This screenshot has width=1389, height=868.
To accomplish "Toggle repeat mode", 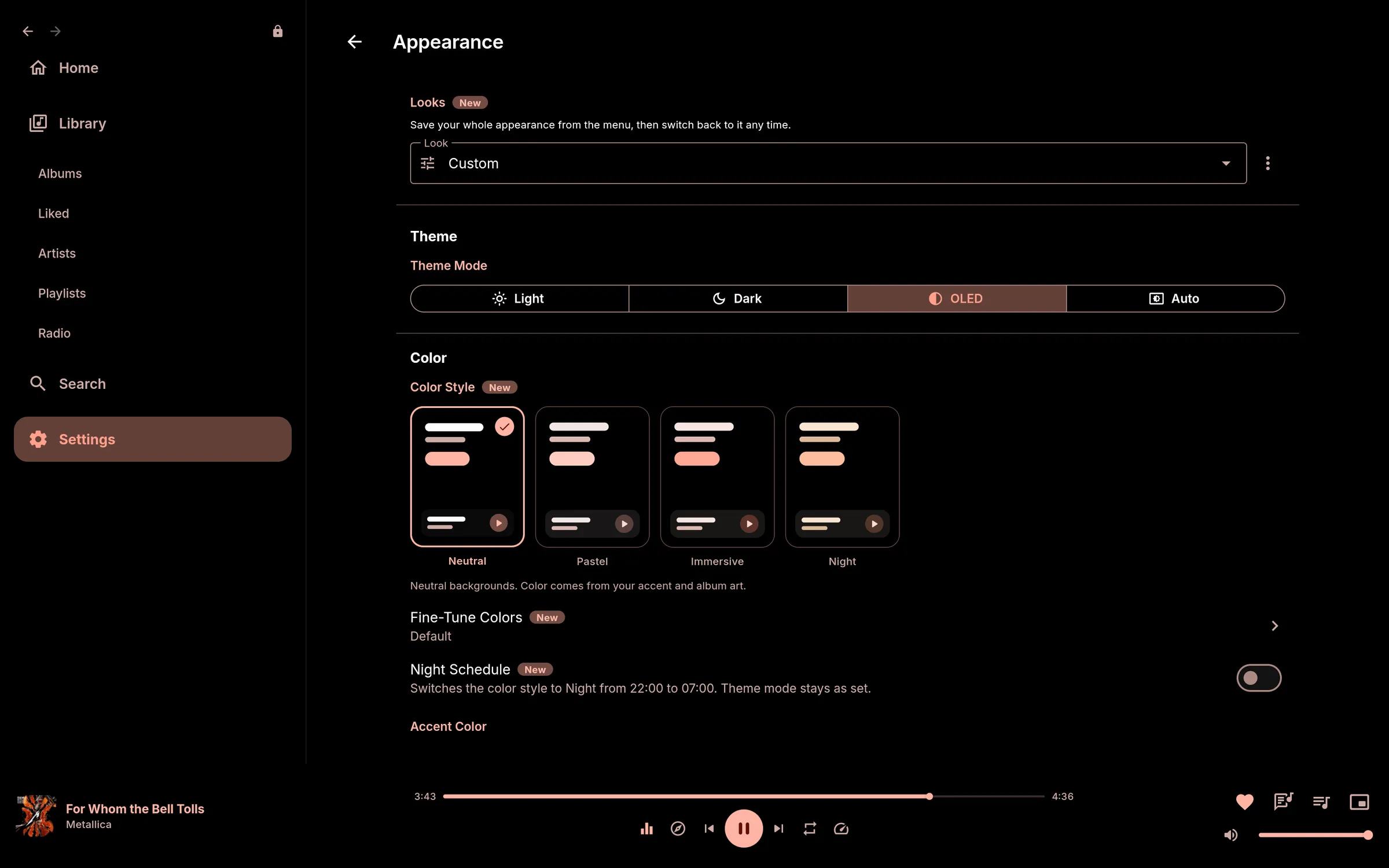I will click(810, 829).
